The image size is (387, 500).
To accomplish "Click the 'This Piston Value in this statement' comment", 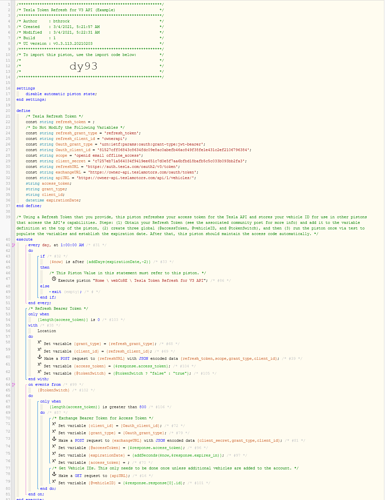I will pos(128,273).
